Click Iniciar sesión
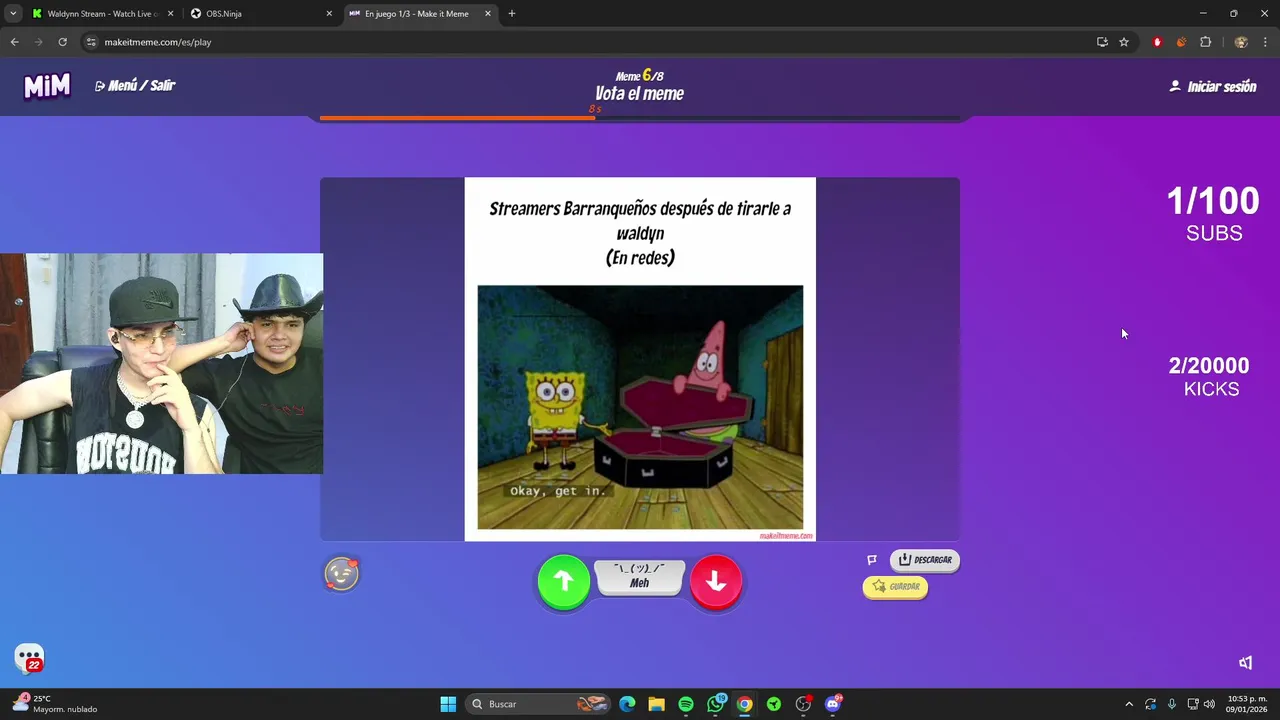 [x=1213, y=87]
